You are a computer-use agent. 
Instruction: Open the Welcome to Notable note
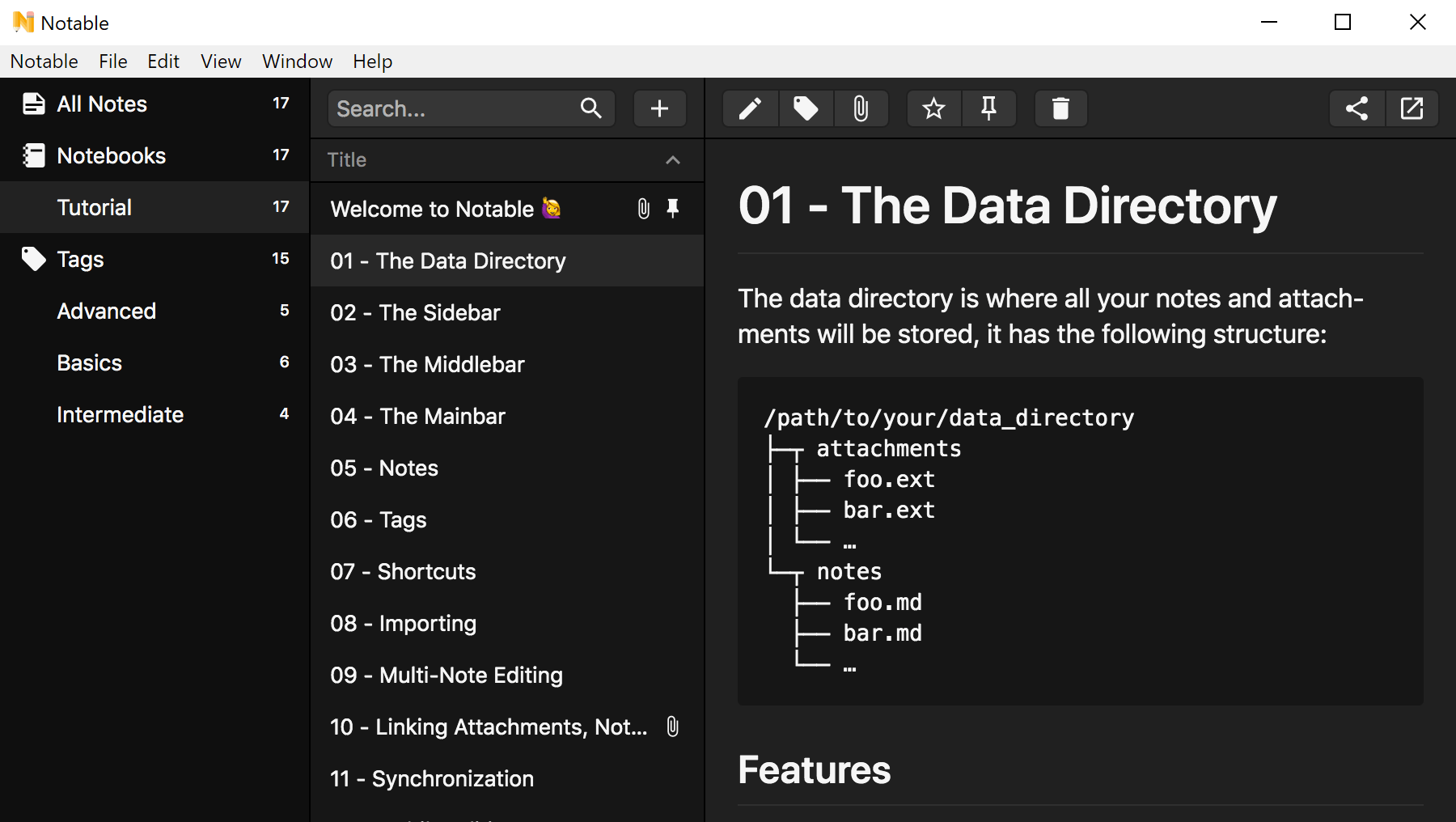pos(507,209)
